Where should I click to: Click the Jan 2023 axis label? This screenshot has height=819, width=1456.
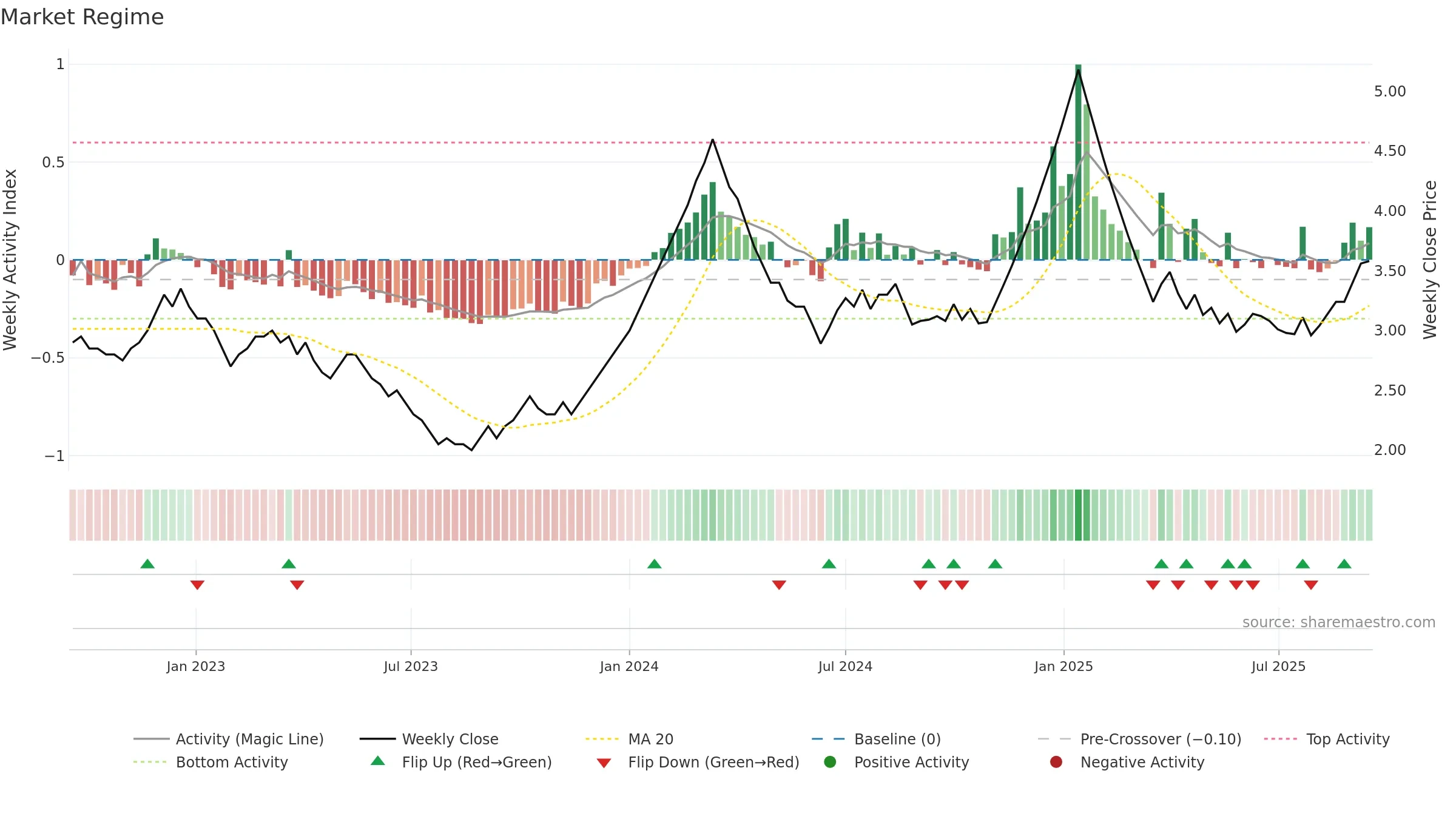[x=196, y=666]
